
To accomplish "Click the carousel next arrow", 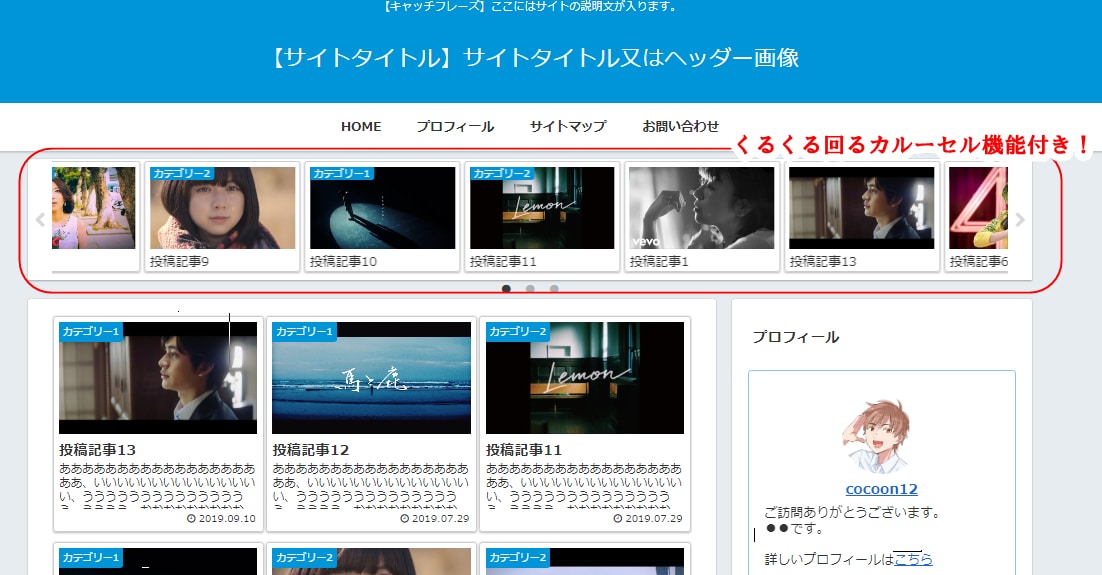I will click(x=1020, y=220).
